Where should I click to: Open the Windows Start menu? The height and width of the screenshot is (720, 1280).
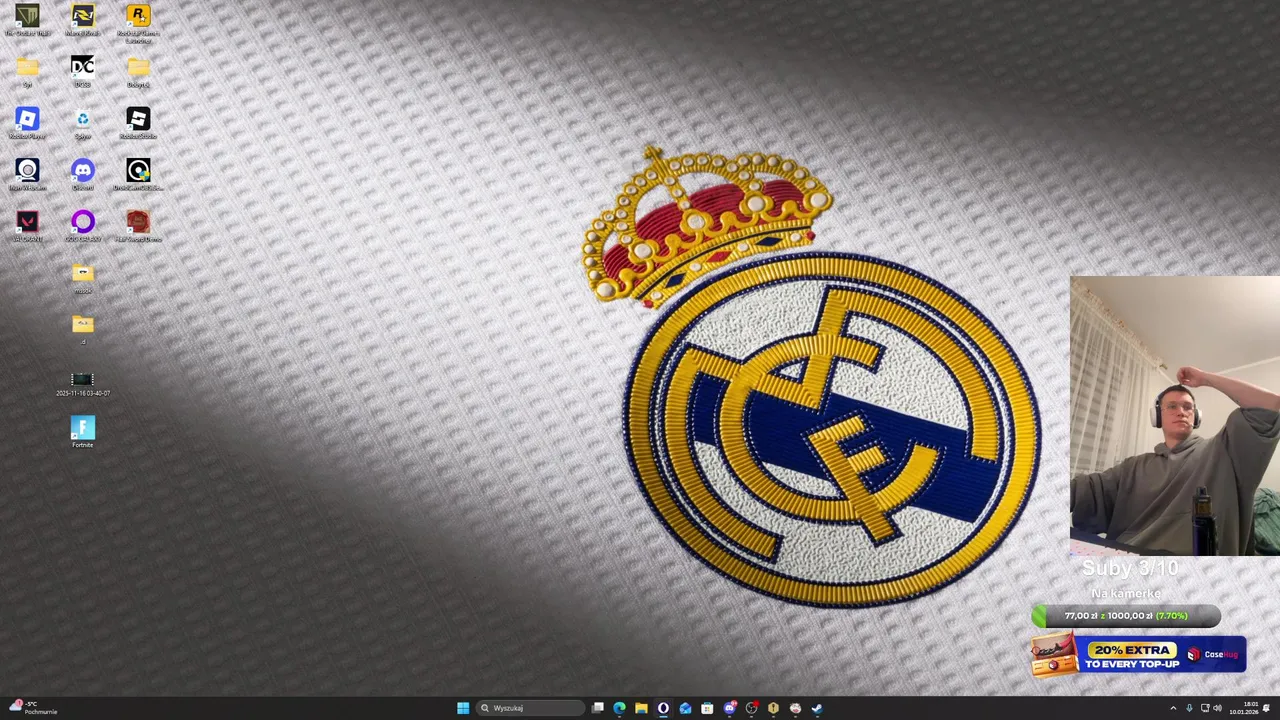[463, 708]
